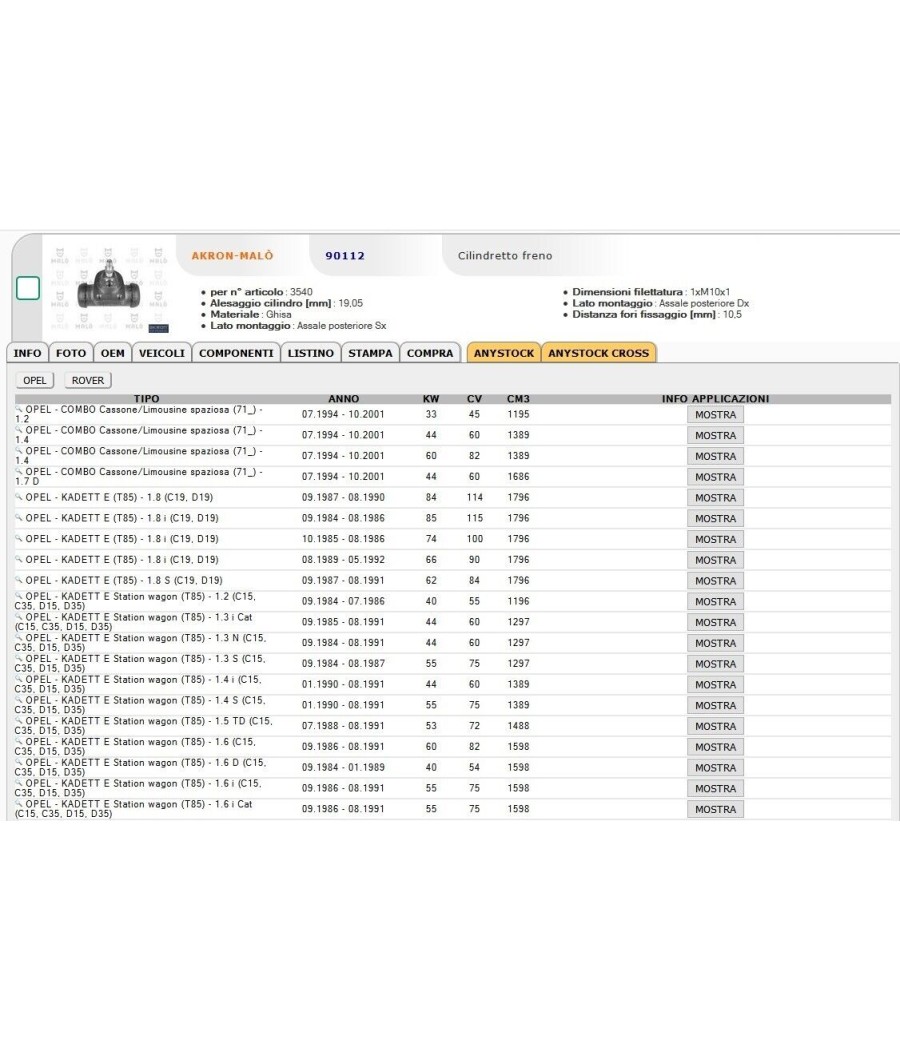Click the 114 CV value
The height and width of the screenshot is (1050, 900).
(x=475, y=498)
